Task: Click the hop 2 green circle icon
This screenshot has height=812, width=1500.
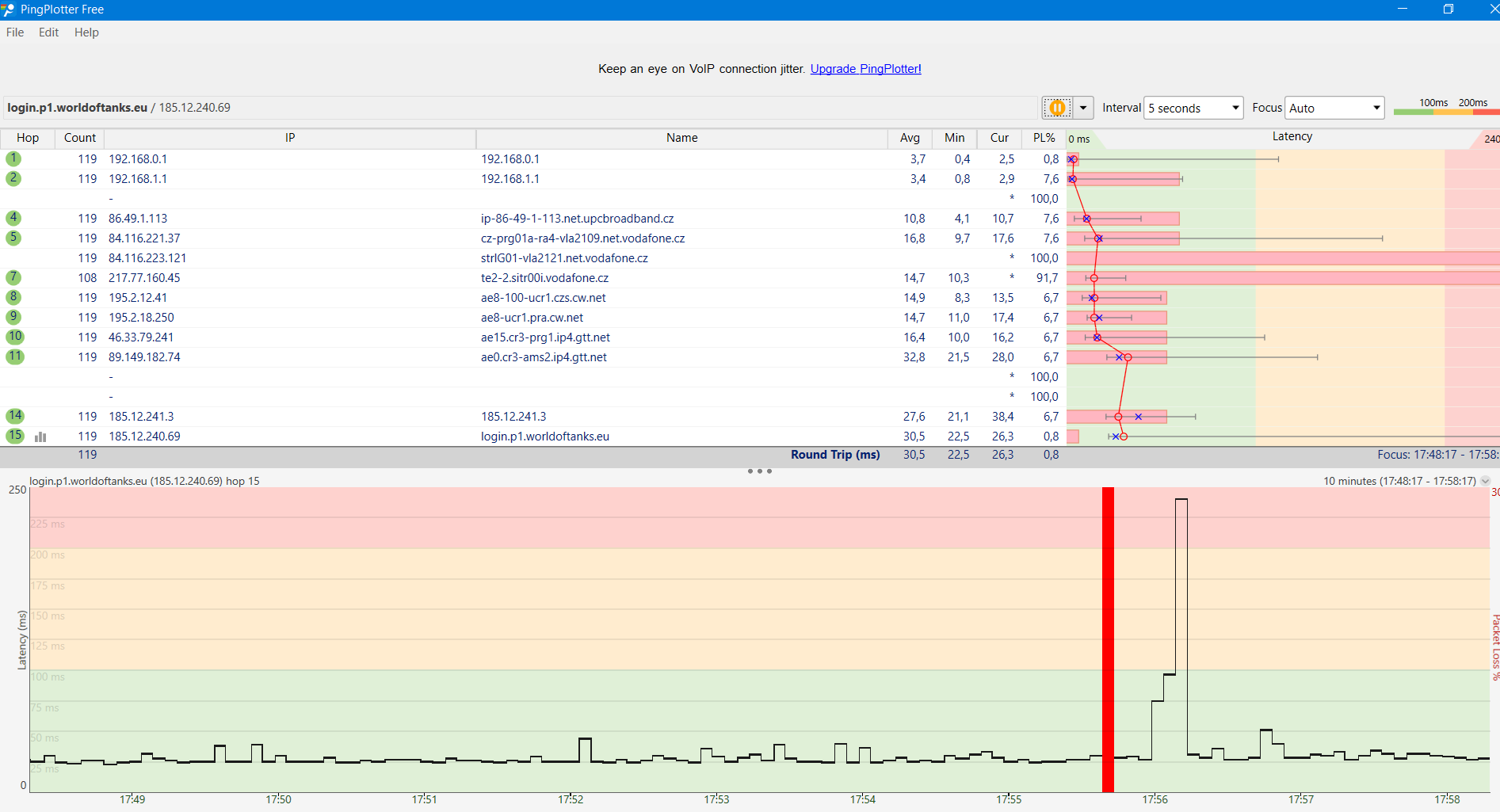Action: tap(13, 178)
